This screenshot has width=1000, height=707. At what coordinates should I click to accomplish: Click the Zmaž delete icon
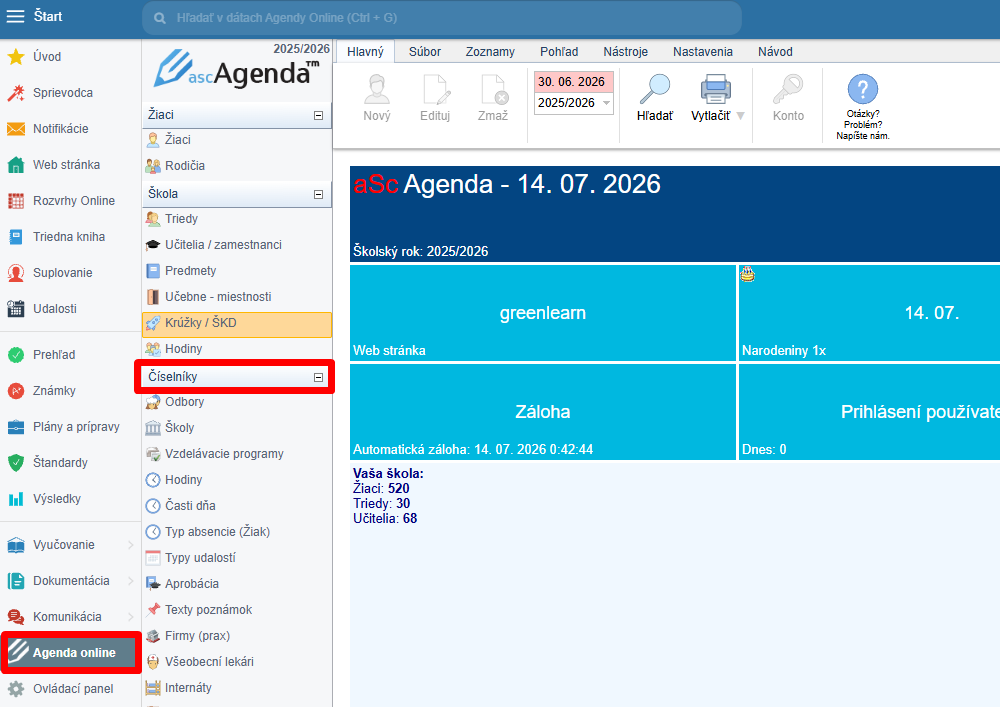[494, 89]
